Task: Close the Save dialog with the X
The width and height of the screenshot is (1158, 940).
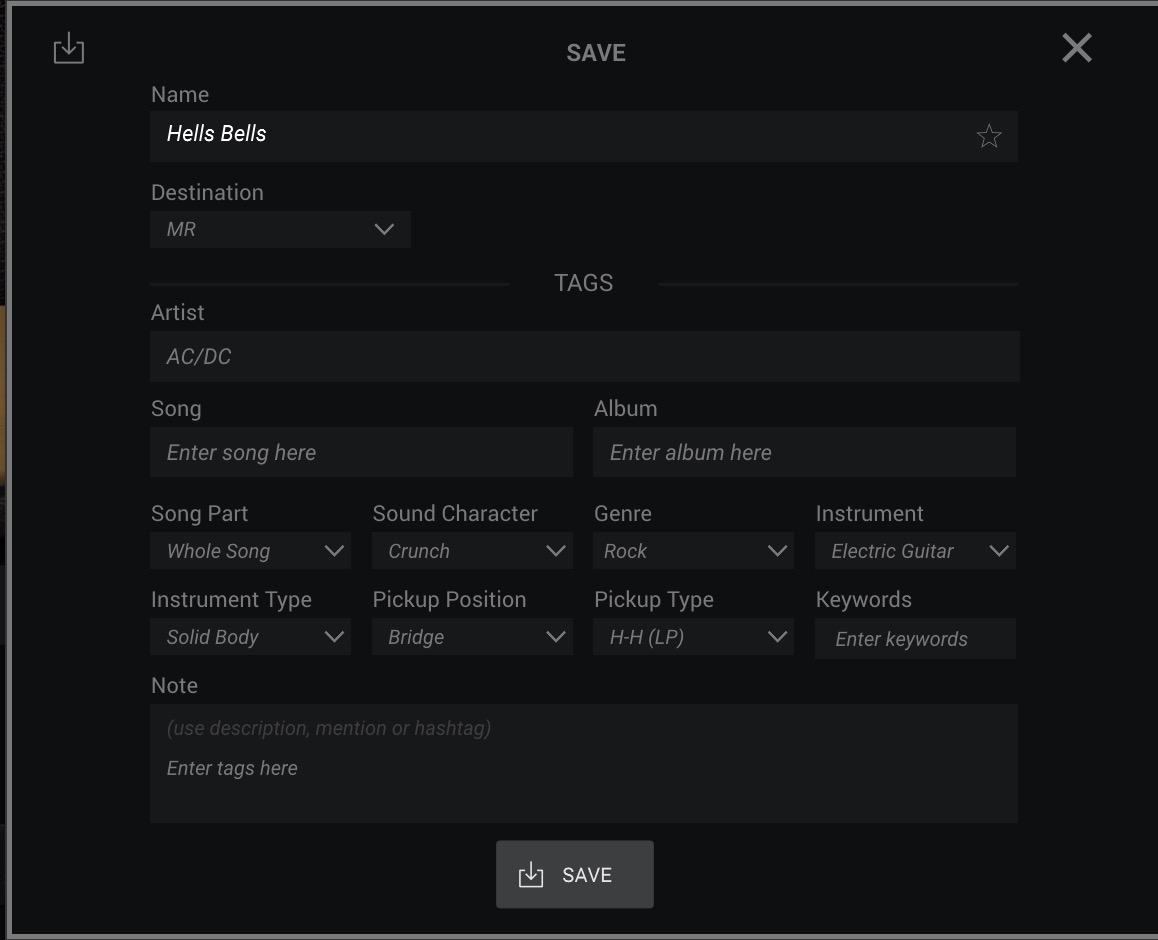Action: tap(1077, 48)
